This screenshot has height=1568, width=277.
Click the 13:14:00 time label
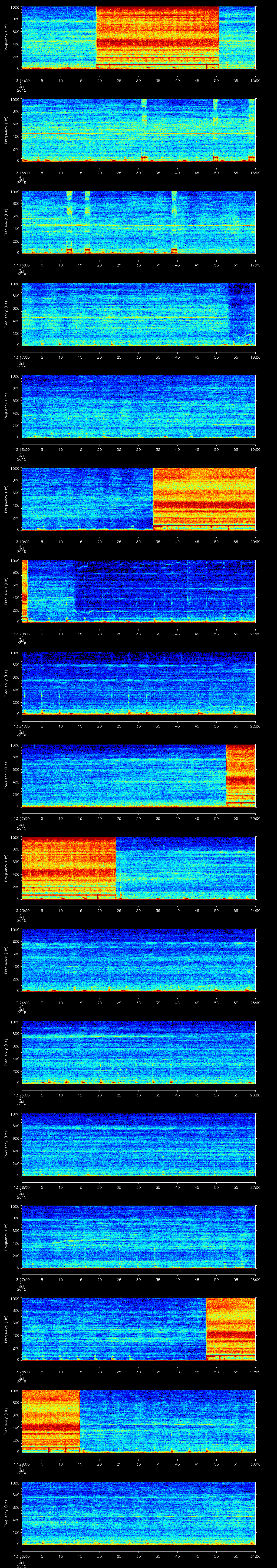pos(21,80)
